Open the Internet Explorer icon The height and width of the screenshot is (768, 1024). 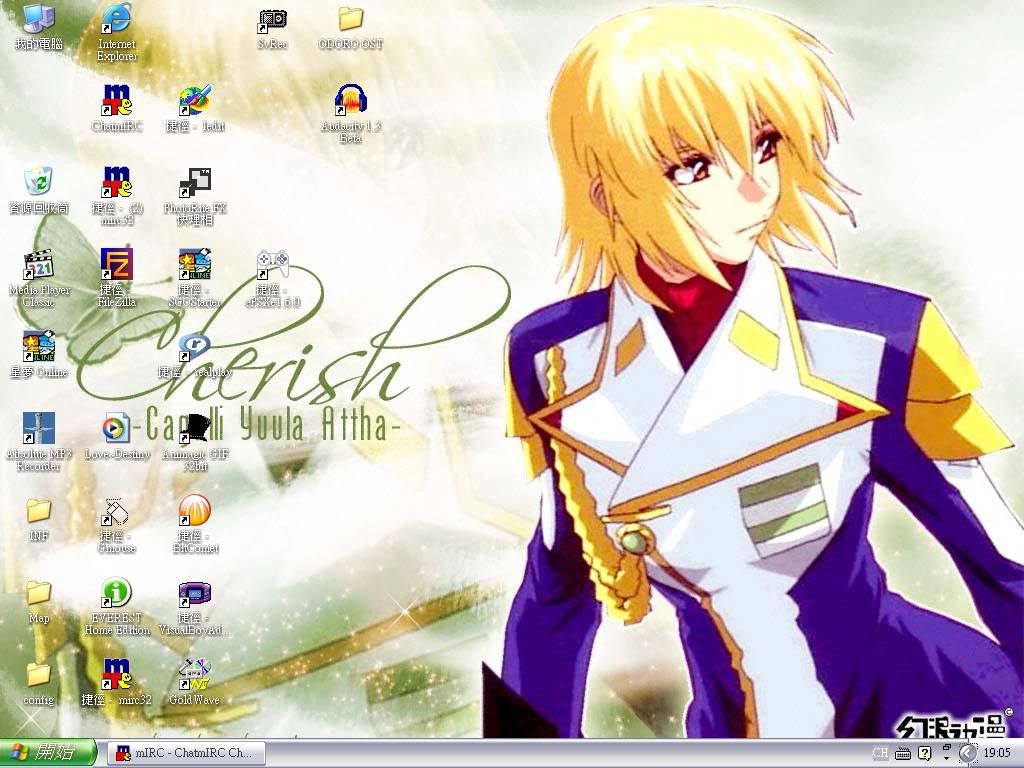coord(117,19)
